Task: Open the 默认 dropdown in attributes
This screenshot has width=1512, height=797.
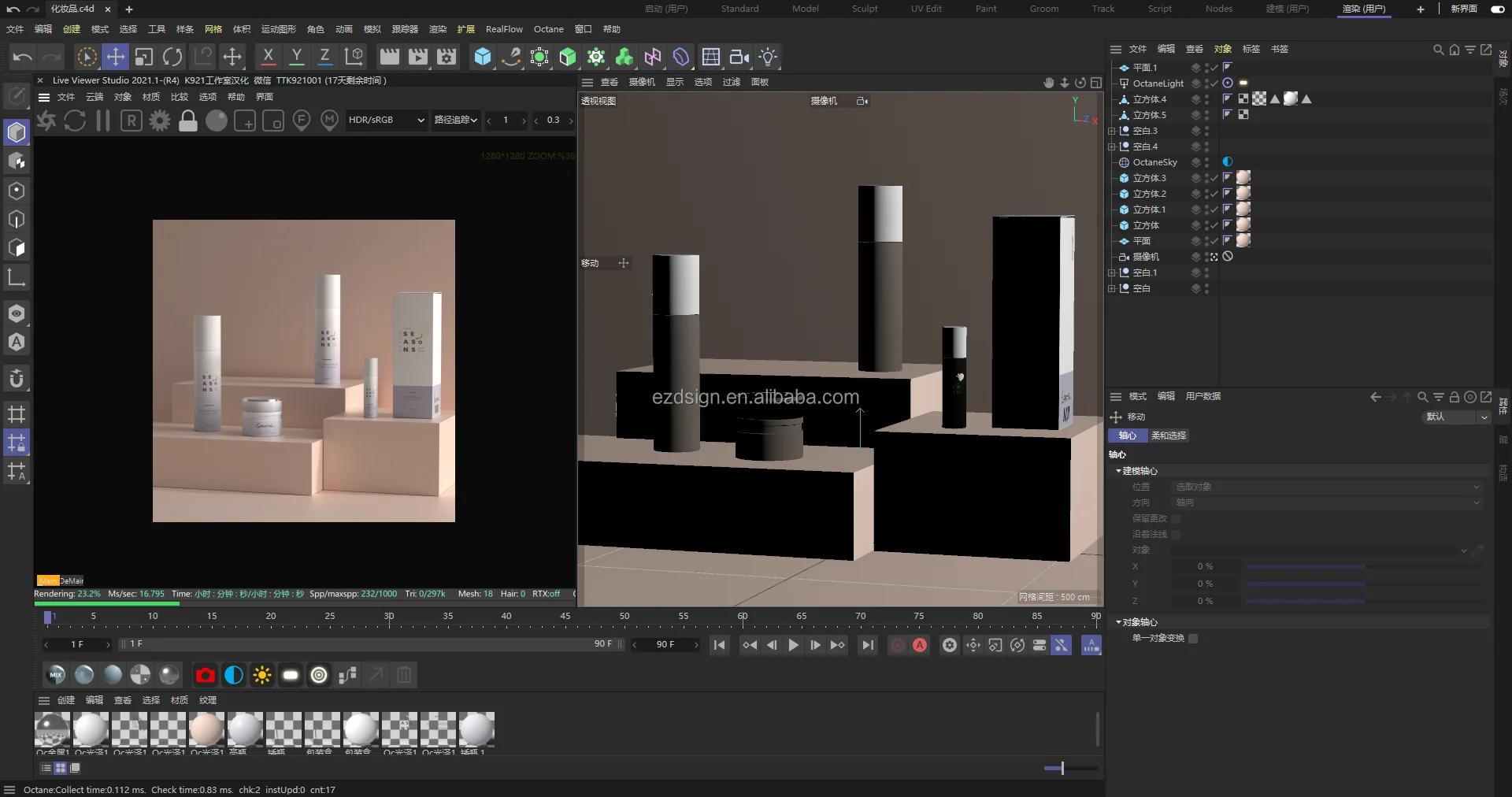Action: [1457, 417]
